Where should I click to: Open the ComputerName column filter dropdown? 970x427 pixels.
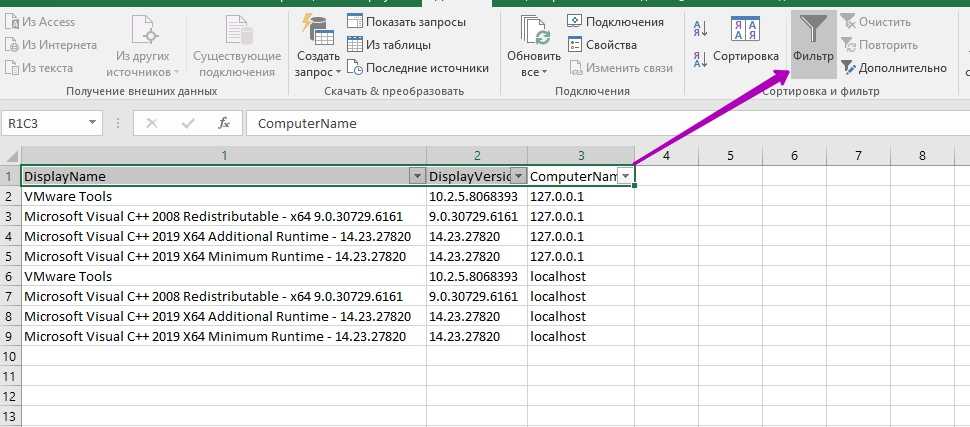tap(625, 176)
